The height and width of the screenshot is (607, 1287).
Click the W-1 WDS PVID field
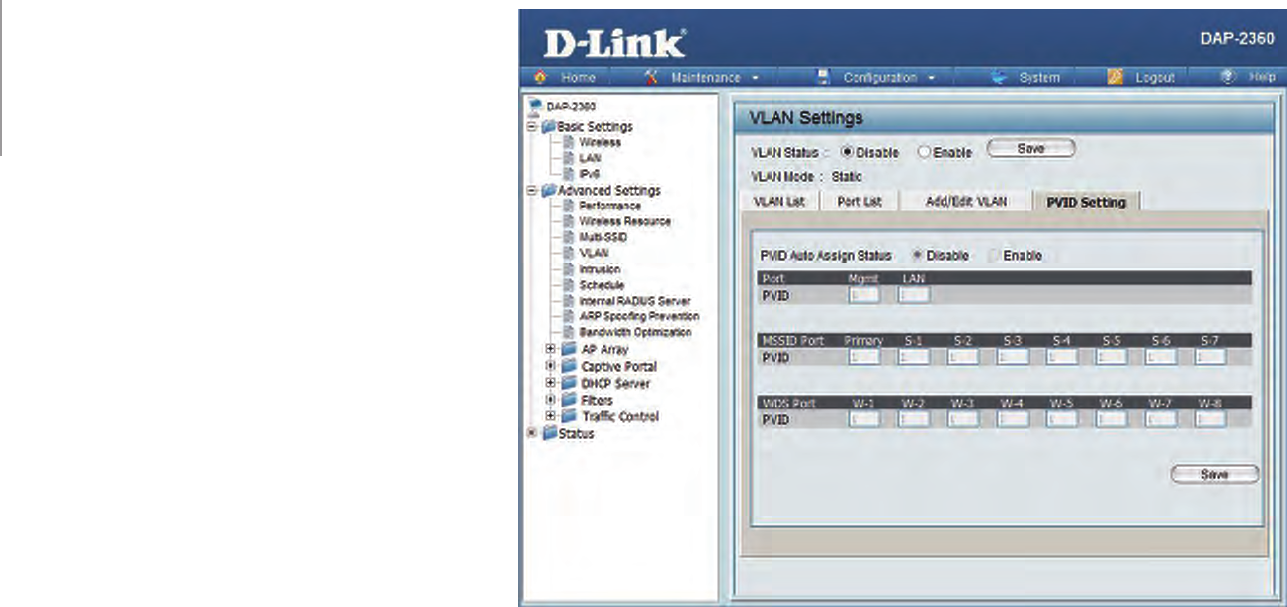pos(863,419)
